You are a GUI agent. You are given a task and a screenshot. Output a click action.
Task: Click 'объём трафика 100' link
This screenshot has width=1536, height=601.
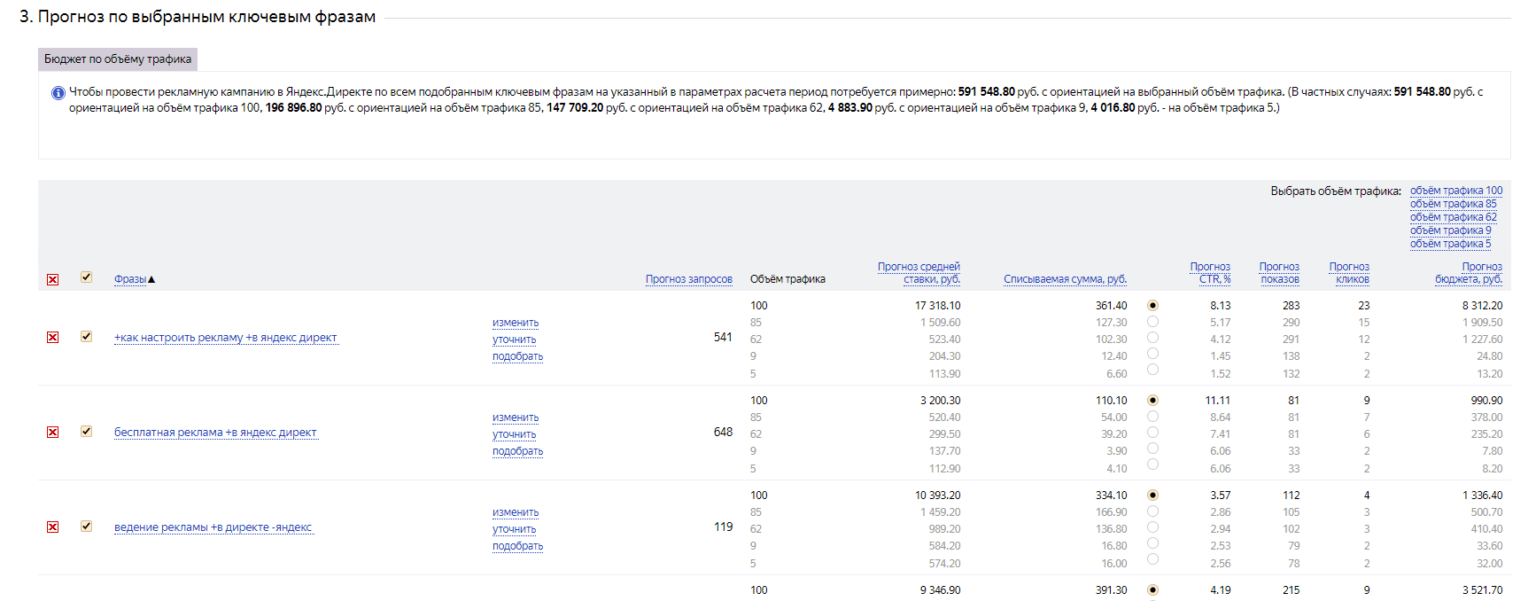click(1455, 190)
